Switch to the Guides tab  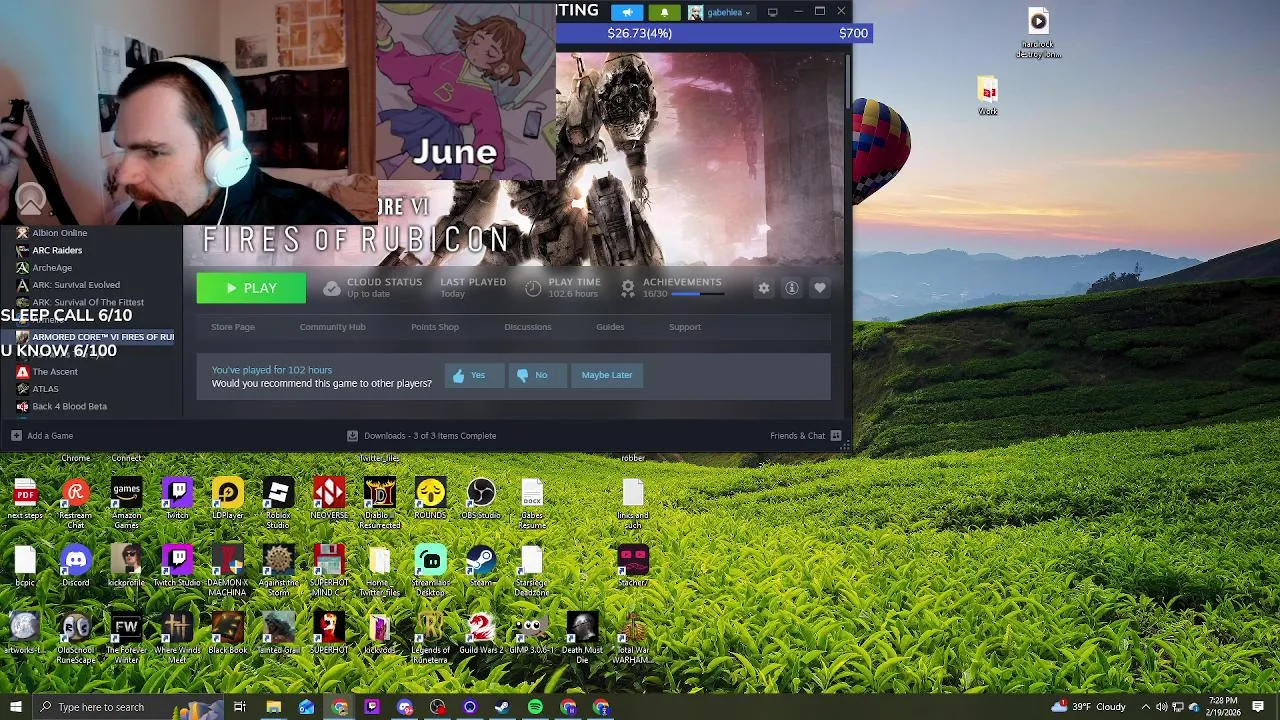pos(610,327)
